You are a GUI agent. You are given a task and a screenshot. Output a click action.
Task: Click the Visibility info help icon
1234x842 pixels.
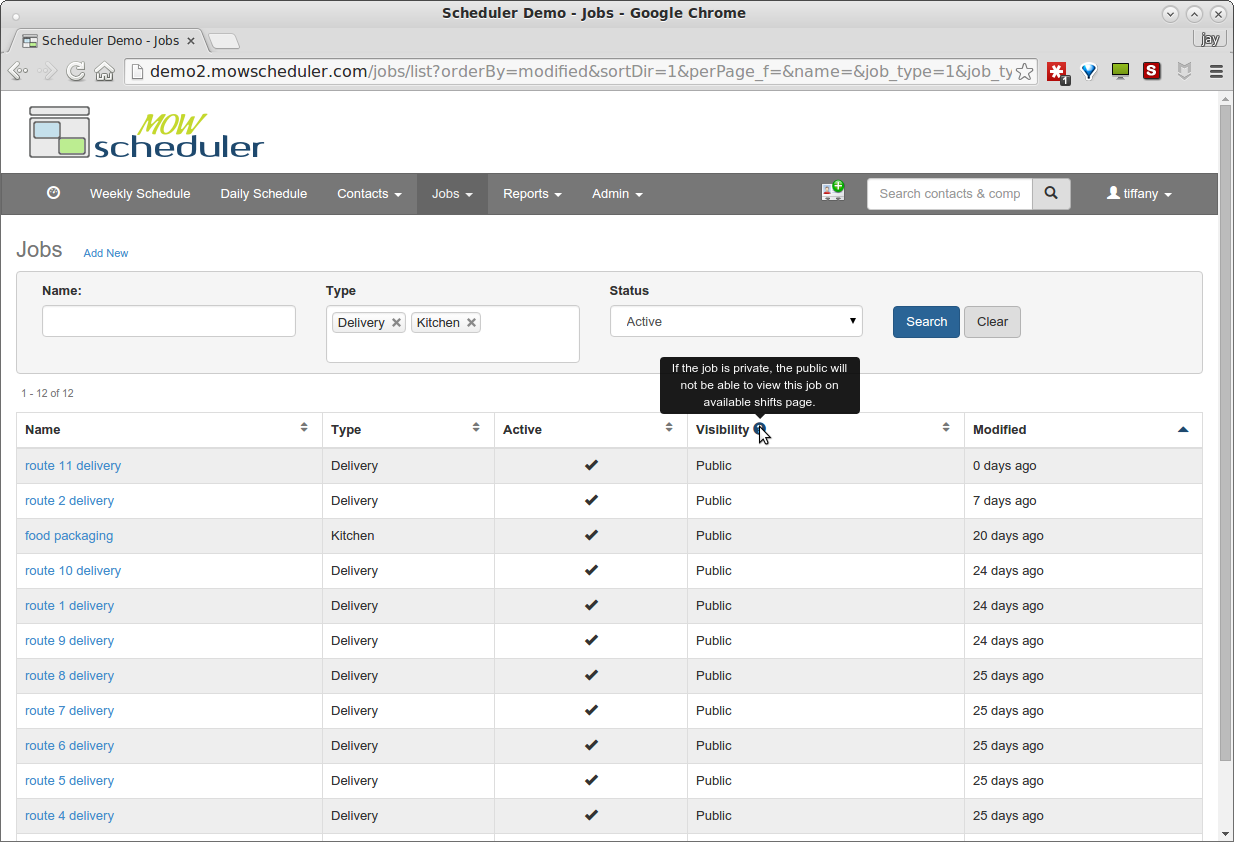(760, 429)
